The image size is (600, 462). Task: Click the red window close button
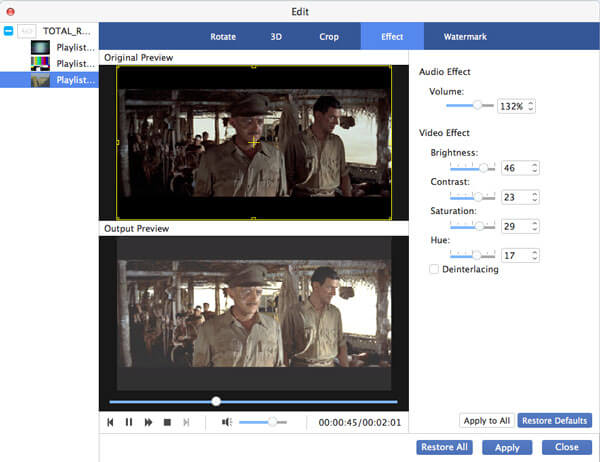tap(11, 11)
